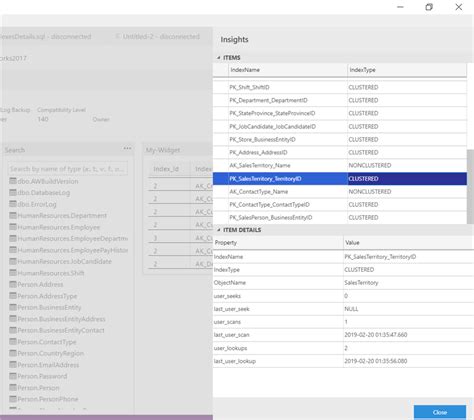Open HumanResources.EmployeeDepartment table entry

point(68,239)
